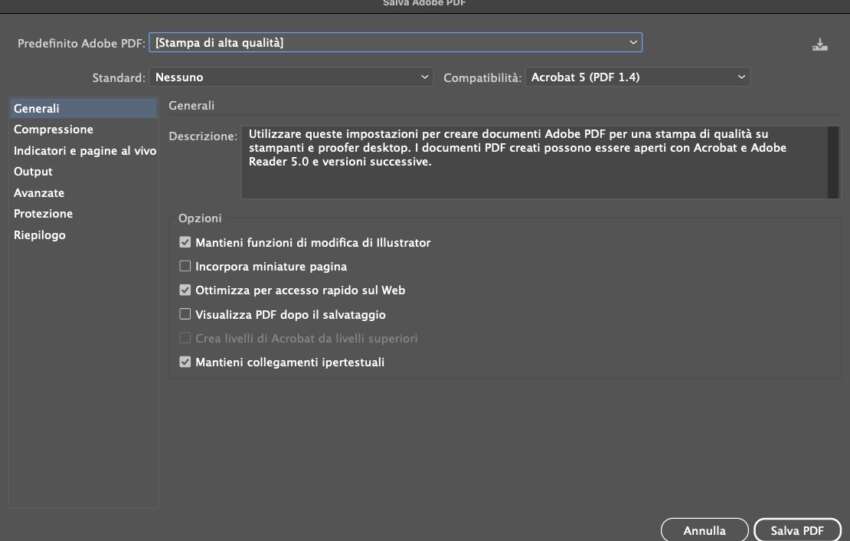Enable Incorpora miniature pagina checkbox
Screen dimensions: 850x541
pyautogui.click(x=185, y=267)
